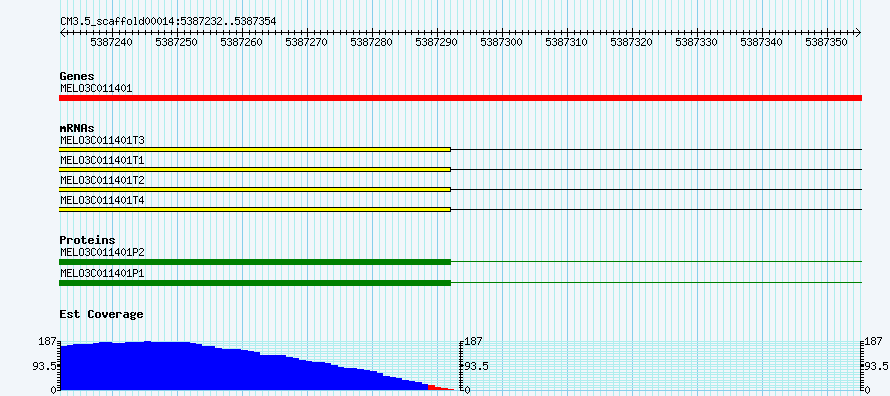Select the MELO3C011401T3 mRNA yellow bar

(x=255, y=149)
